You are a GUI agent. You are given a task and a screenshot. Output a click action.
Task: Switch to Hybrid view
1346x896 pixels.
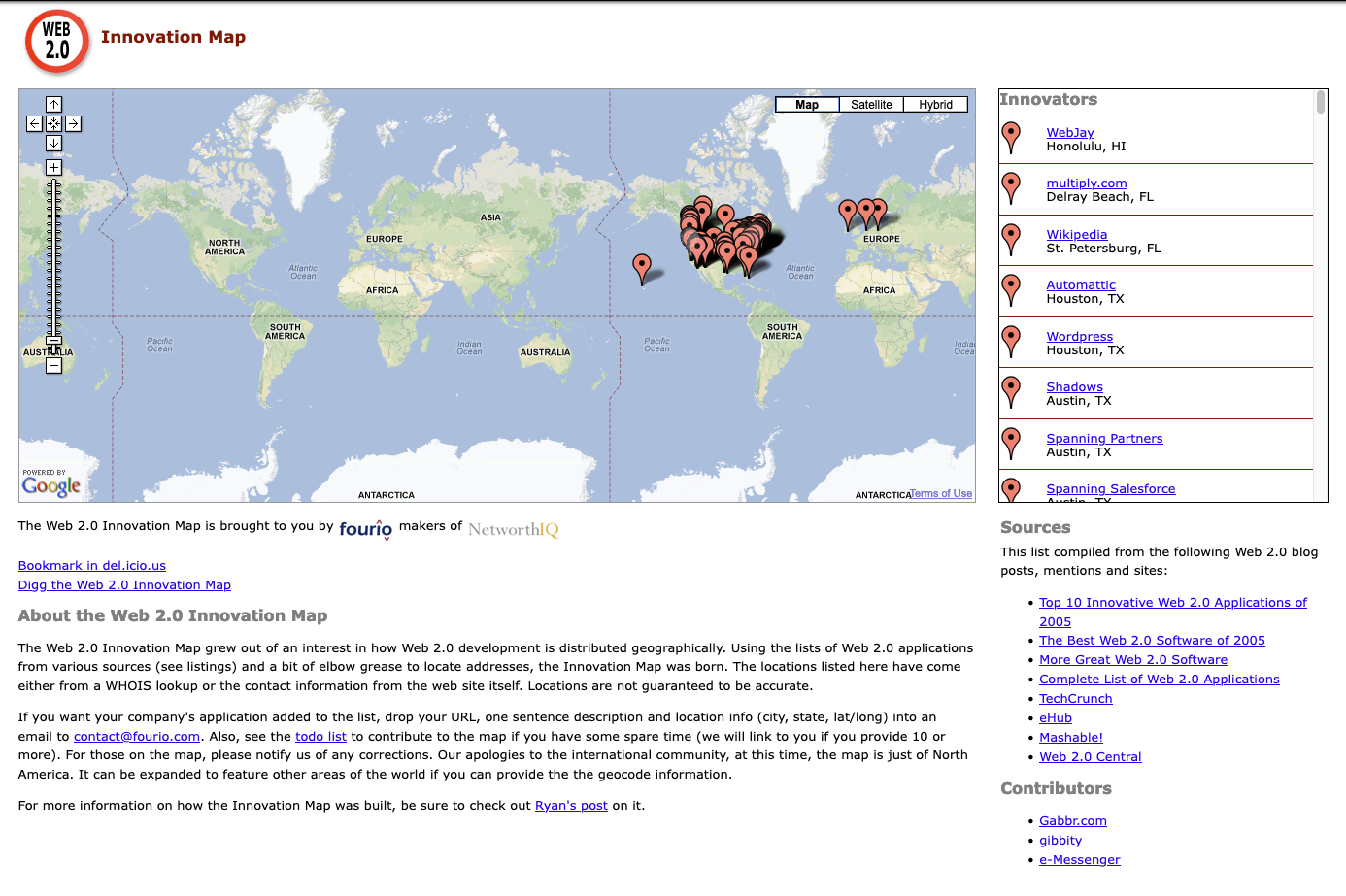pos(935,105)
